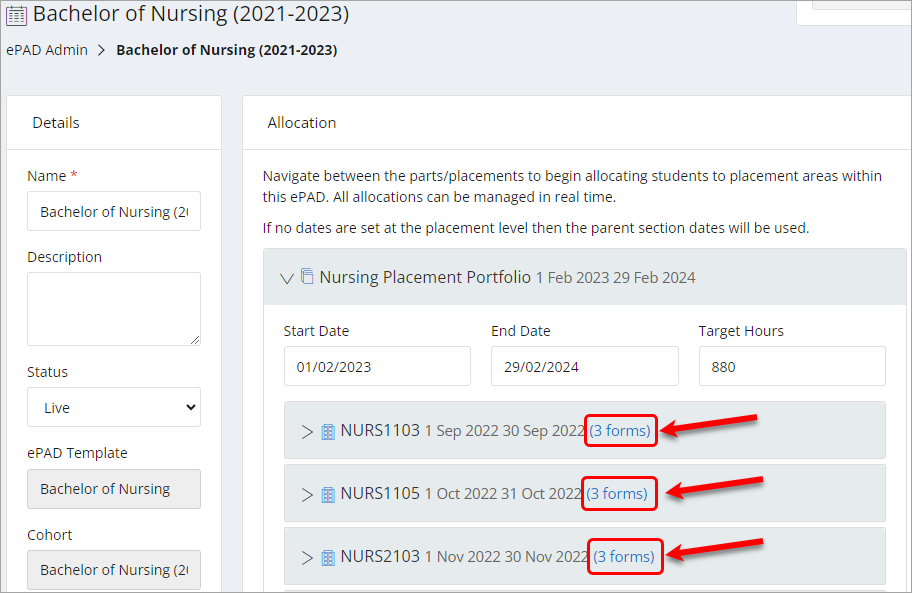
Task: Click inside the Start Date field
Action: point(377,366)
